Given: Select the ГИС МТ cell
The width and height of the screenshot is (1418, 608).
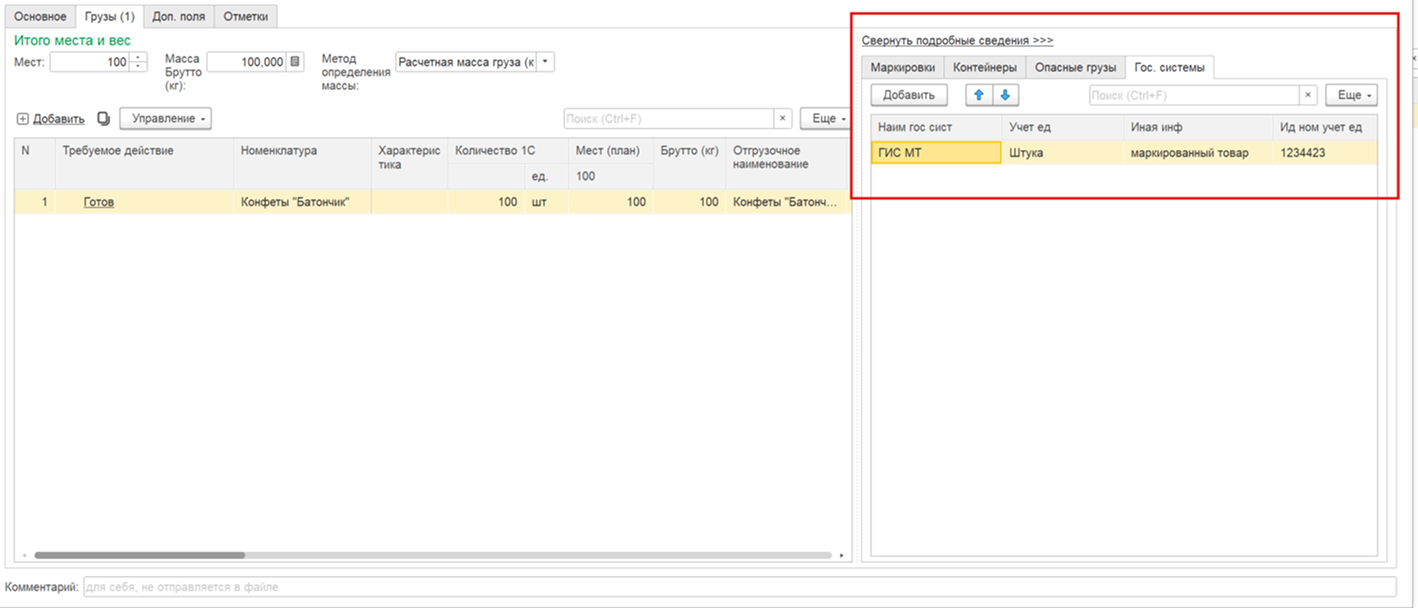Looking at the screenshot, I should [936, 153].
